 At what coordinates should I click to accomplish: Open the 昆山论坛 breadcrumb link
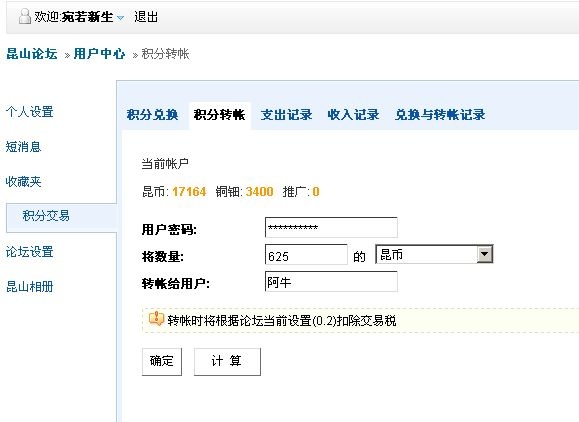(x=32, y=54)
